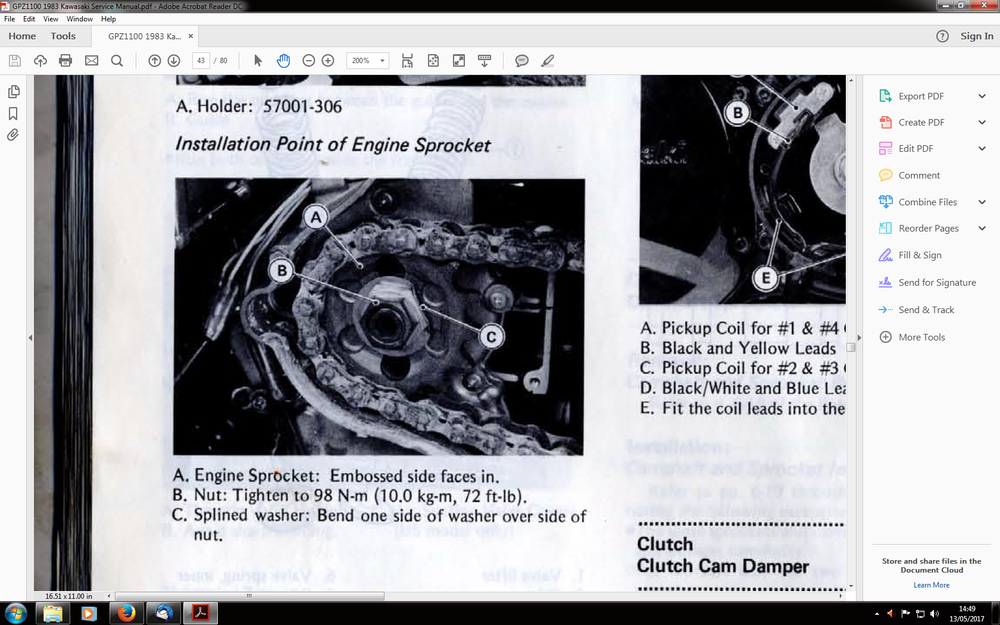Toggle the bookmarks panel

pos(14,113)
